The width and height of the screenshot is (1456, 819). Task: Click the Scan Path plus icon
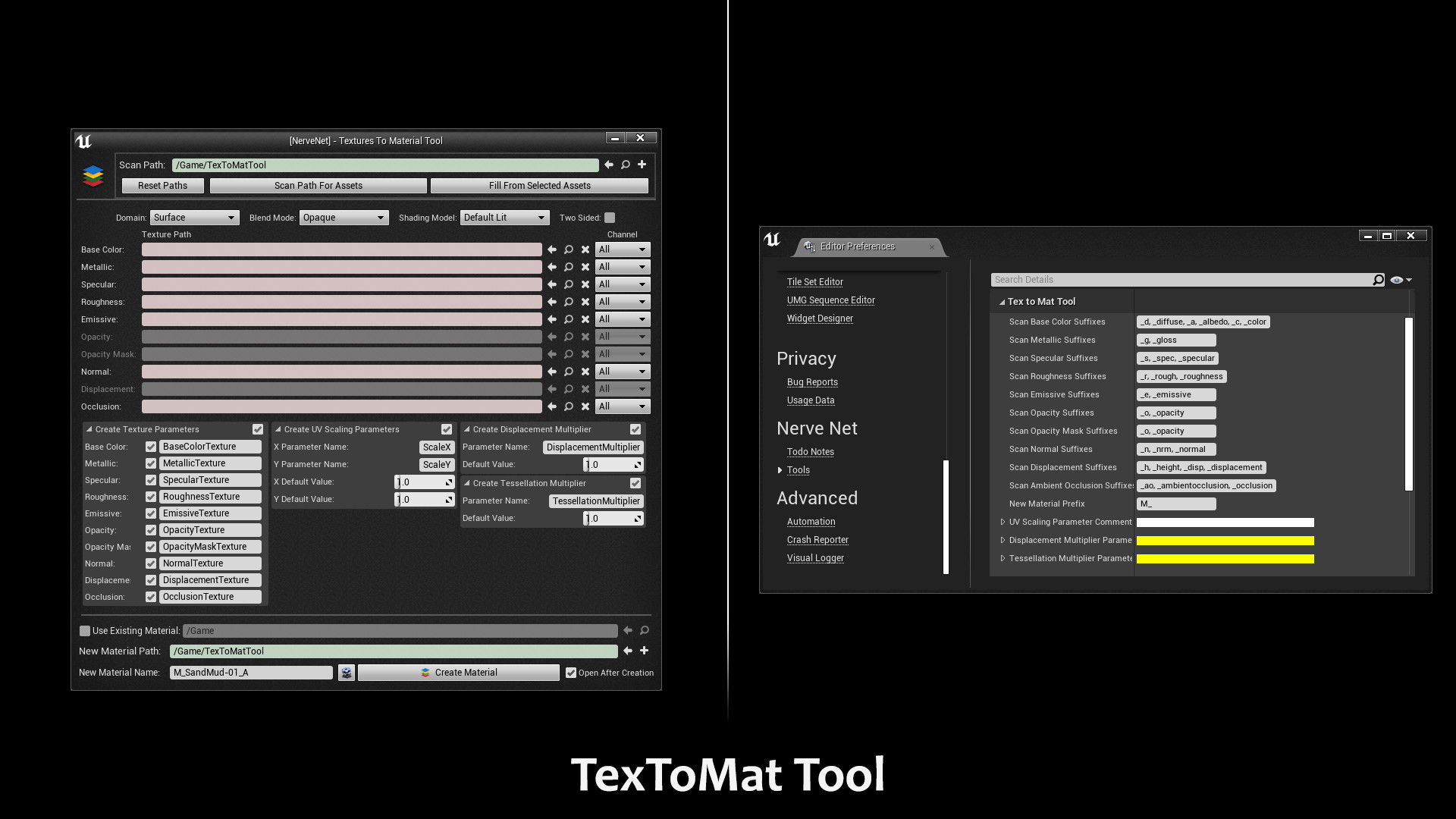click(642, 165)
